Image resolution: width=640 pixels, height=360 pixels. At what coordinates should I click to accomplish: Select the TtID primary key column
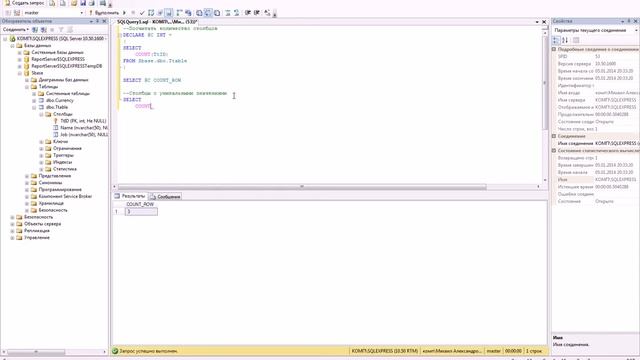coord(83,121)
